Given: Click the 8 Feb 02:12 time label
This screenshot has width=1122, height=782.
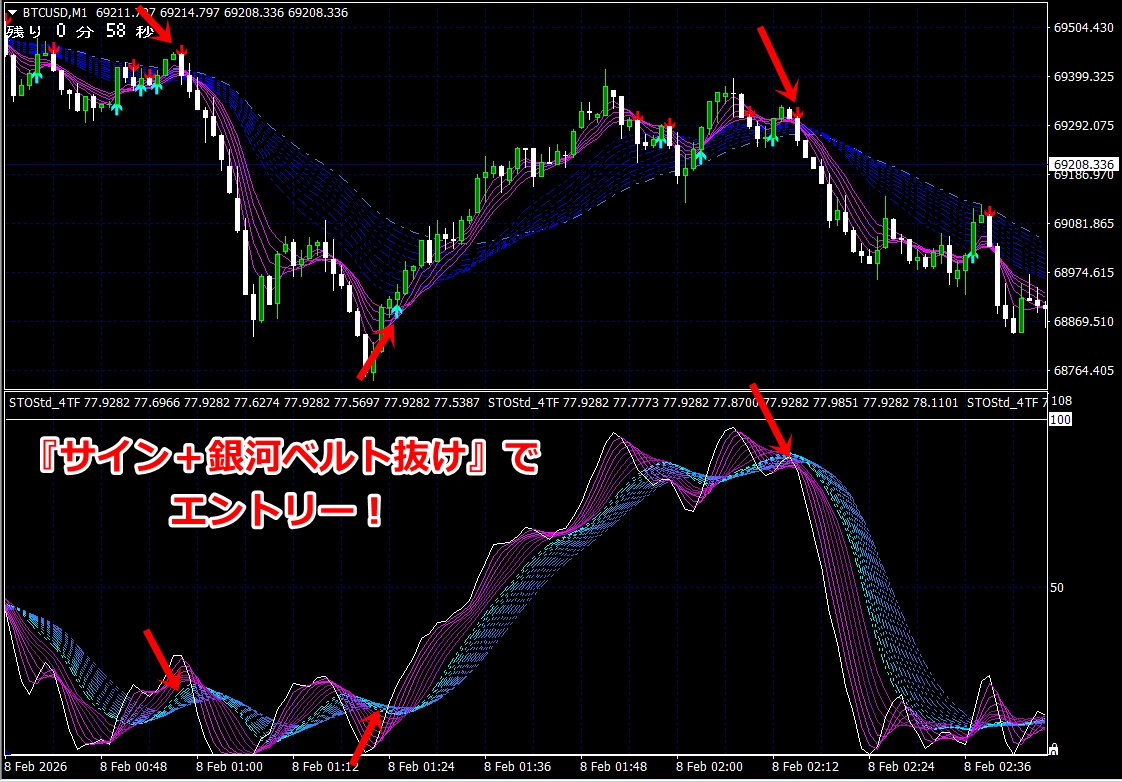Looking at the screenshot, I should [x=805, y=767].
